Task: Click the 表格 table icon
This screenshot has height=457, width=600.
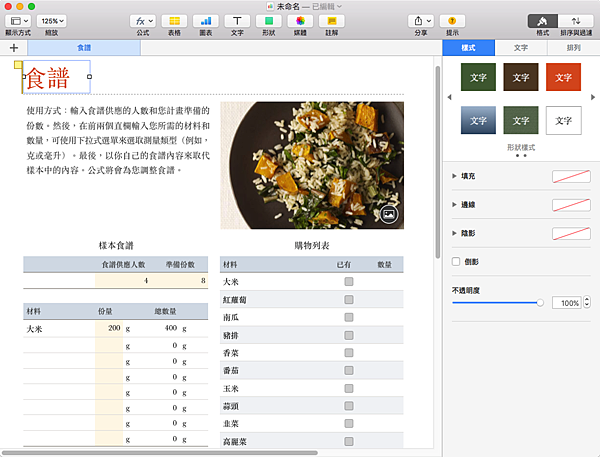Action: pyautogui.click(x=173, y=20)
